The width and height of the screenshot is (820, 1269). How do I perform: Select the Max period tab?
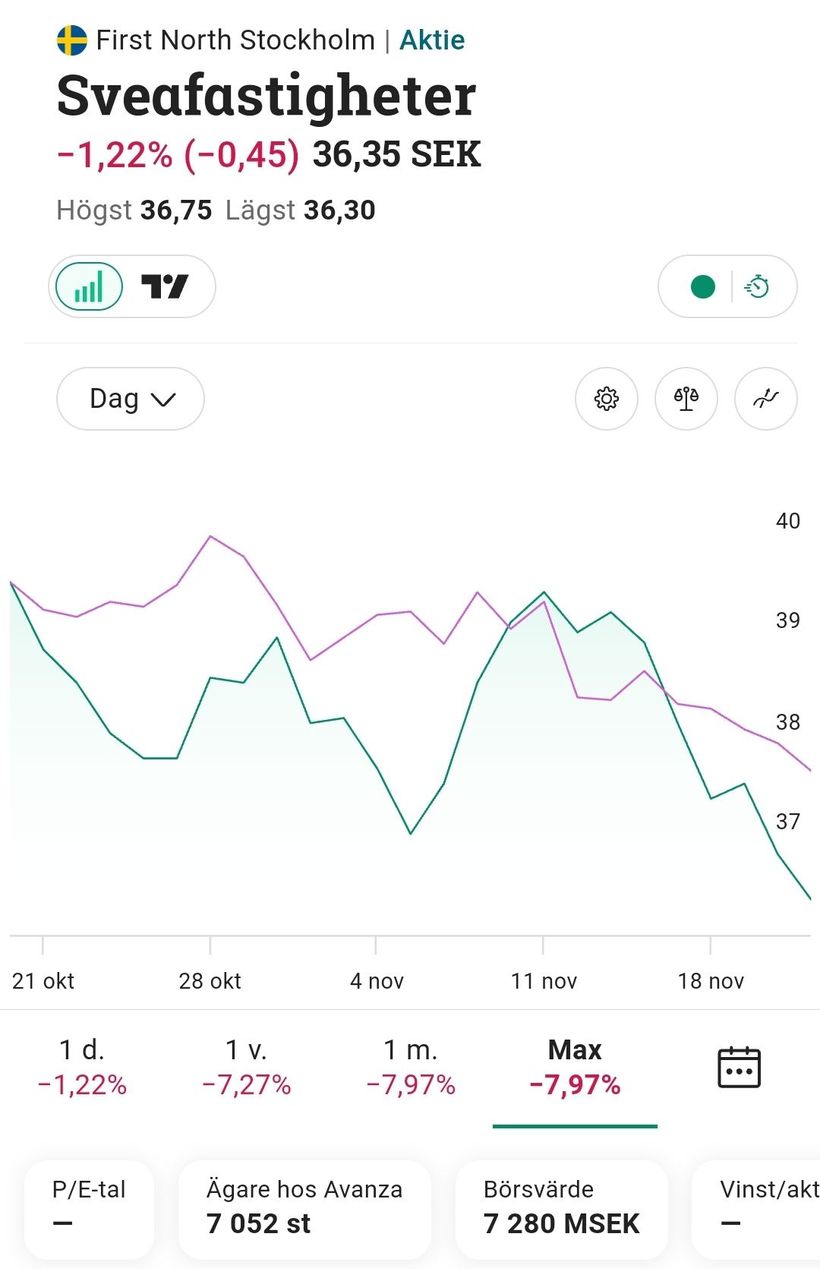(x=575, y=1066)
